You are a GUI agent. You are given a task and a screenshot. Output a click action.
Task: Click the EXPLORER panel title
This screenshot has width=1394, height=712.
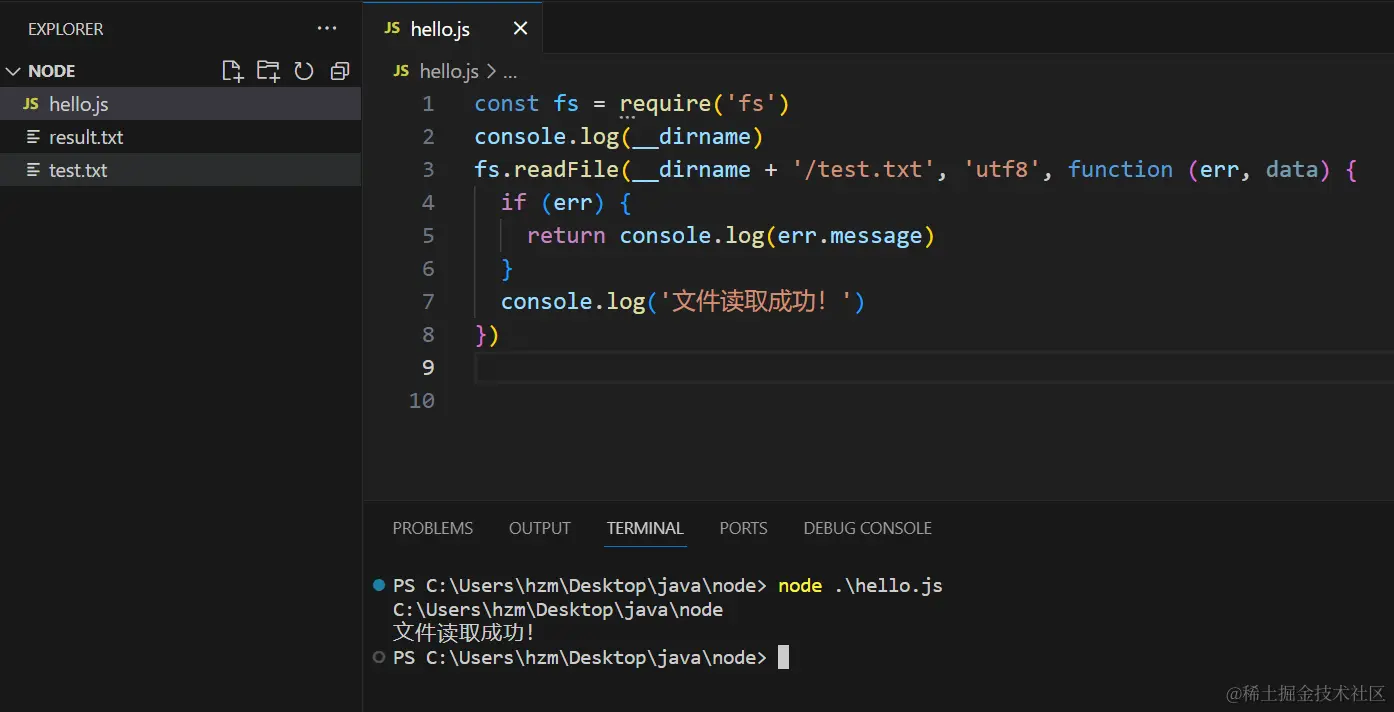point(65,29)
